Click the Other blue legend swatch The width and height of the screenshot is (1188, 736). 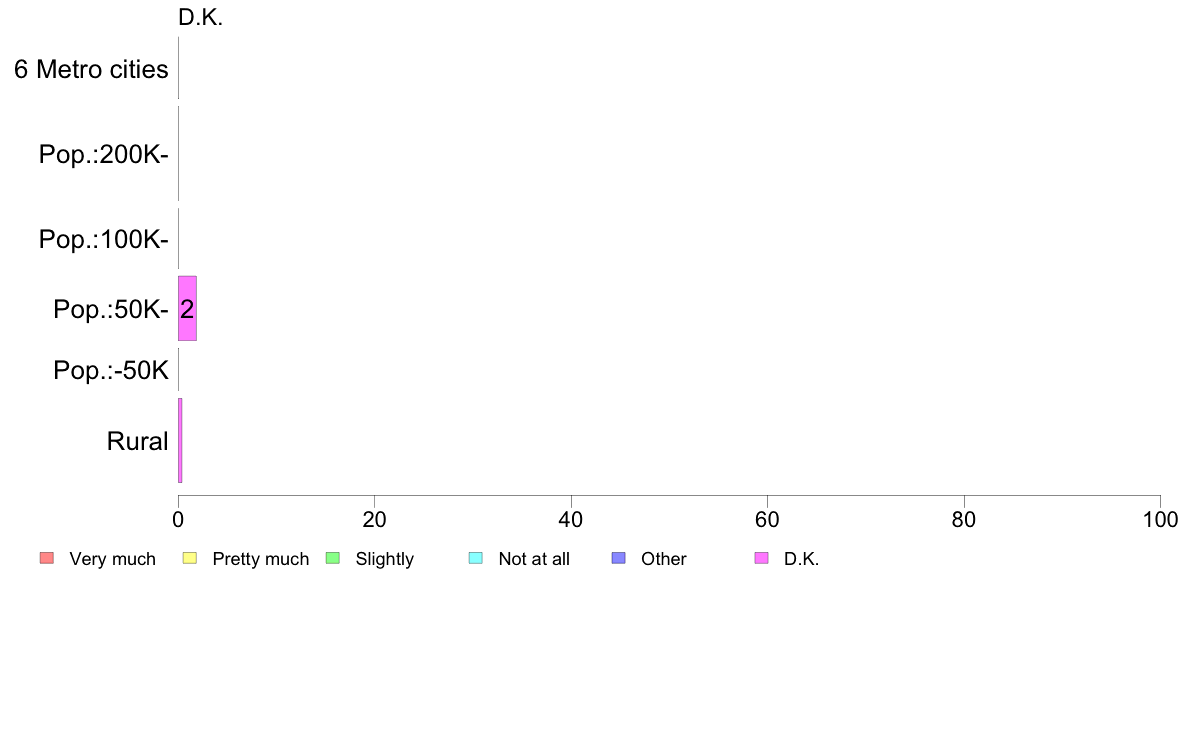[x=618, y=559]
